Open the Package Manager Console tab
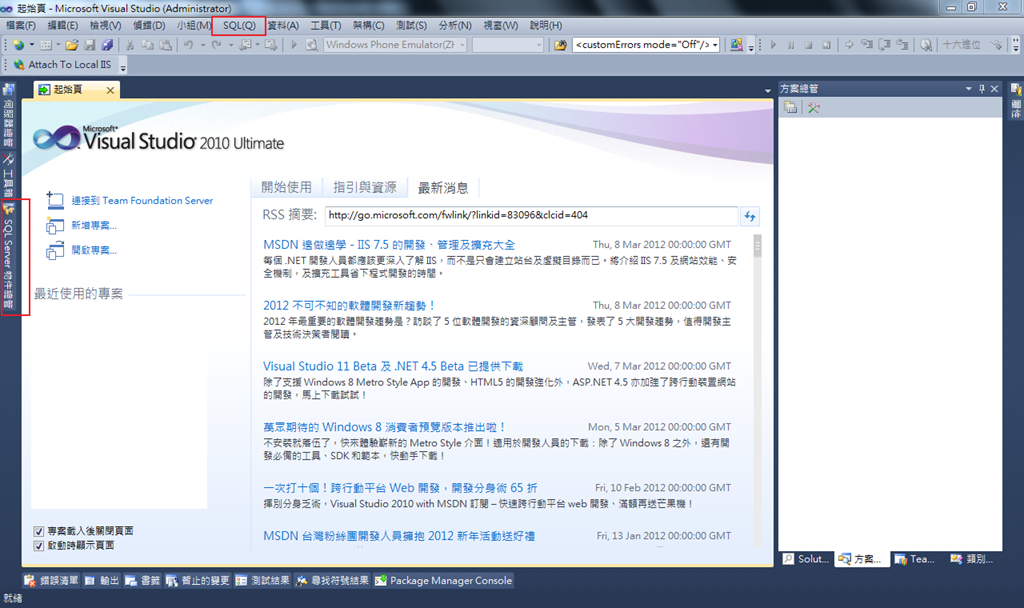 click(x=443, y=581)
